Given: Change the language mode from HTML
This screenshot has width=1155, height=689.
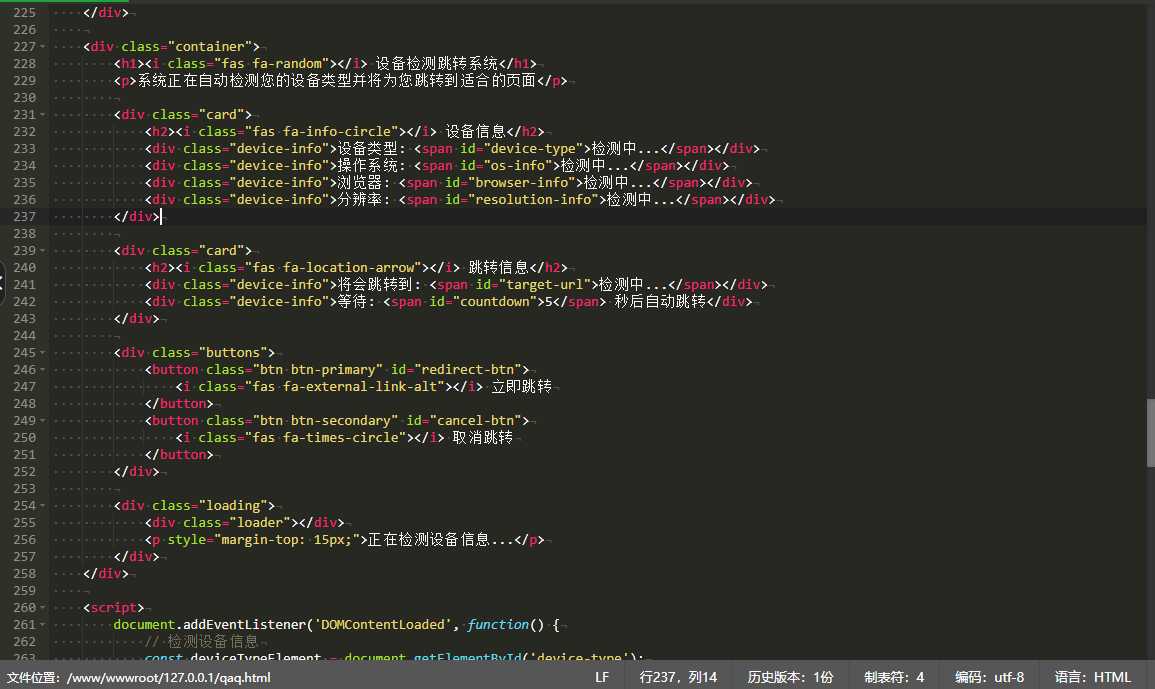Looking at the screenshot, I should tap(1092, 677).
